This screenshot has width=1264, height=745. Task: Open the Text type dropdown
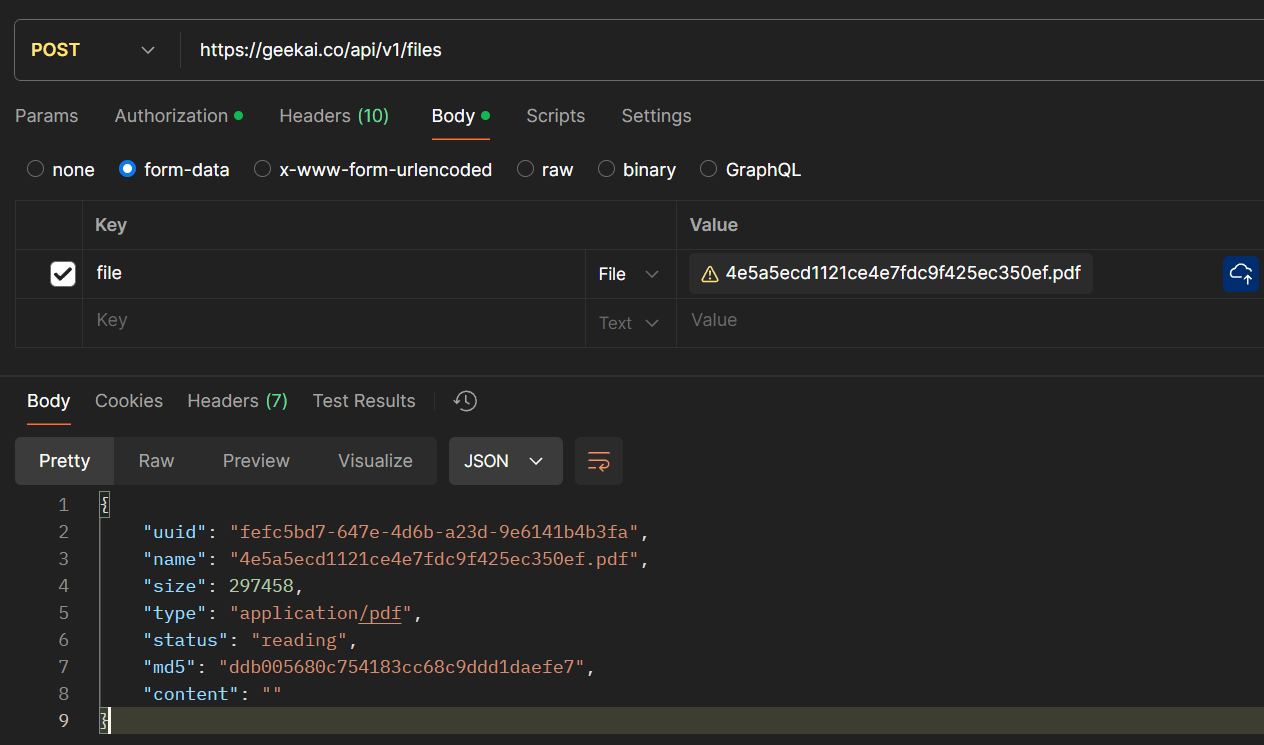pos(630,323)
